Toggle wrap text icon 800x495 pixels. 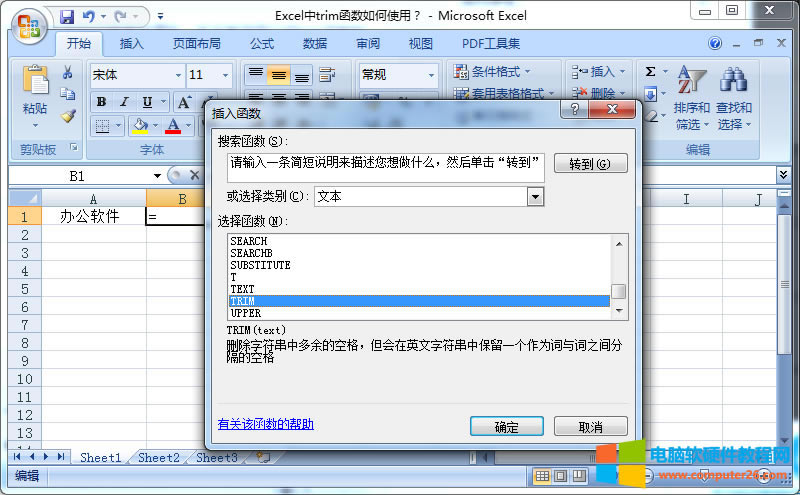(327, 75)
